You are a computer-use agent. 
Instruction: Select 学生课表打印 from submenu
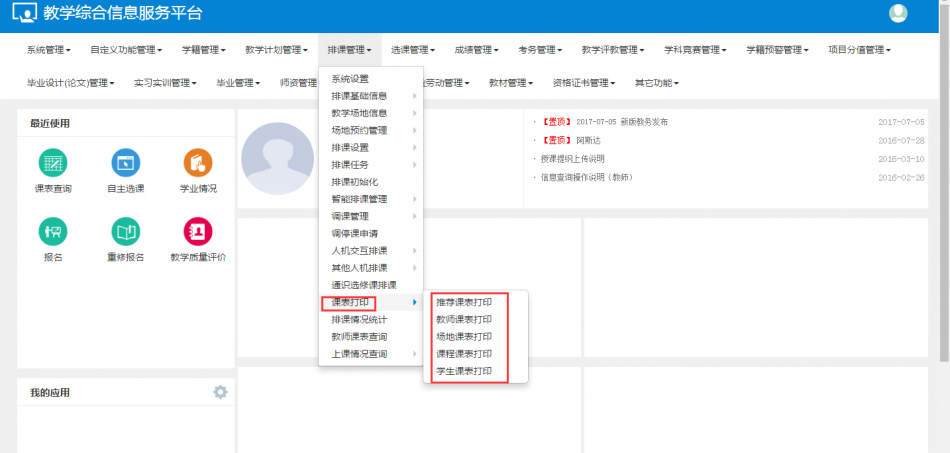[464, 371]
